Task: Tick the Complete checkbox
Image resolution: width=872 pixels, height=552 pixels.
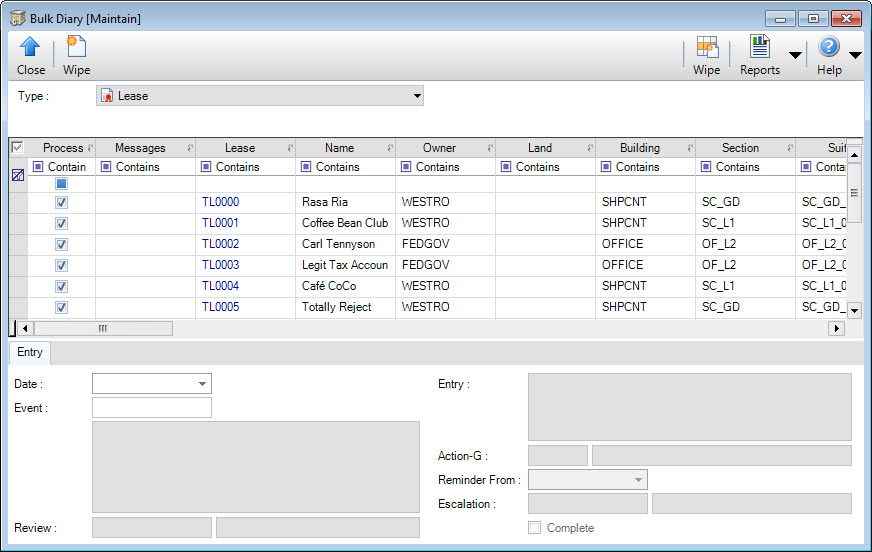Action: pos(534,528)
